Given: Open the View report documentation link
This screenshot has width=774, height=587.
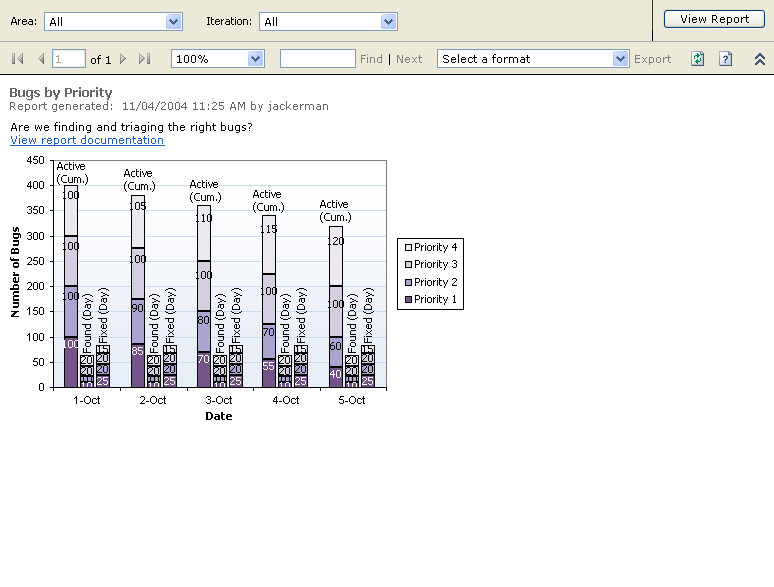Looking at the screenshot, I should pos(87,140).
